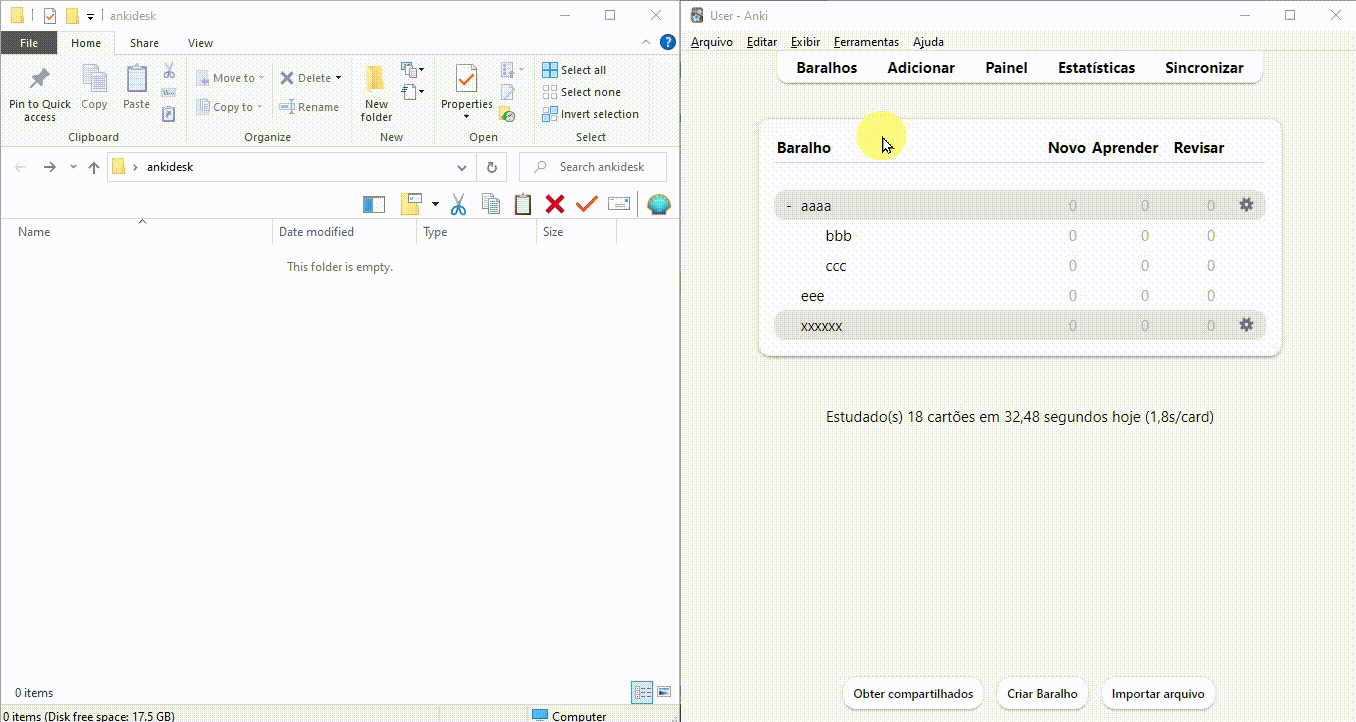Switch to the View ribbon tab
Viewport: 1356px width, 722px height.
tap(200, 43)
